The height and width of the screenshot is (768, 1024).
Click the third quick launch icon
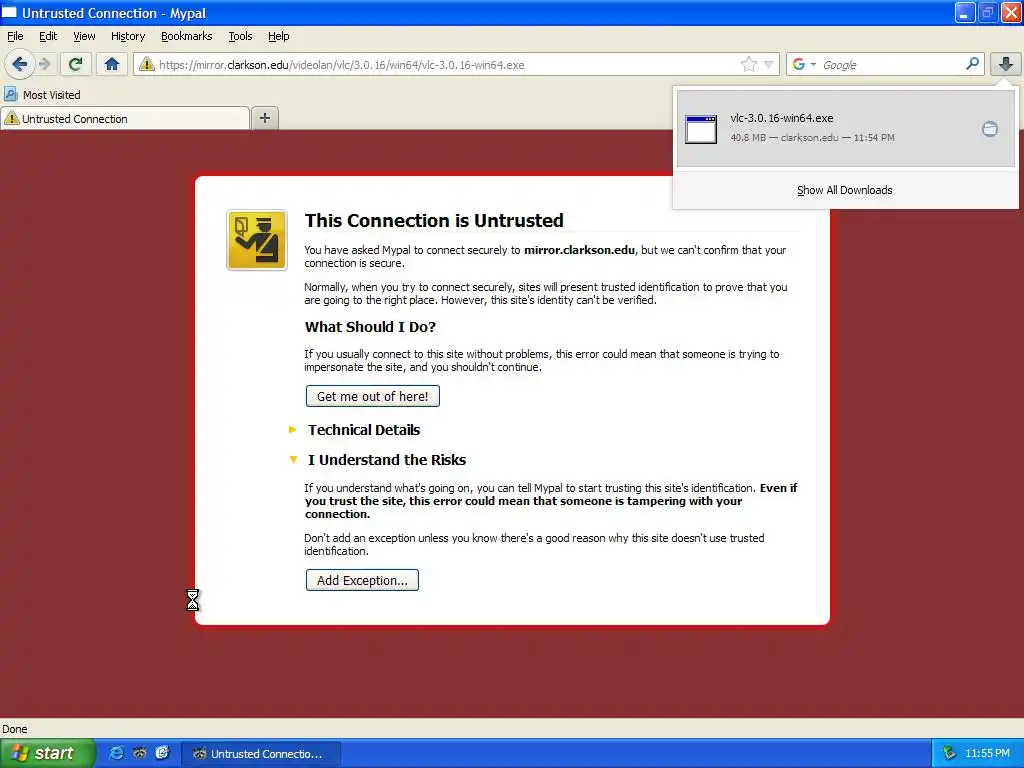pos(162,753)
